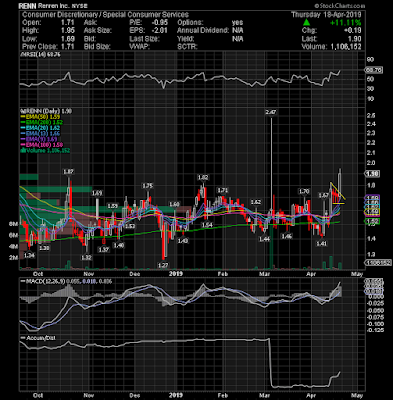
Task: Click the Volume legend bars icon
Action: tap(22, 151)
